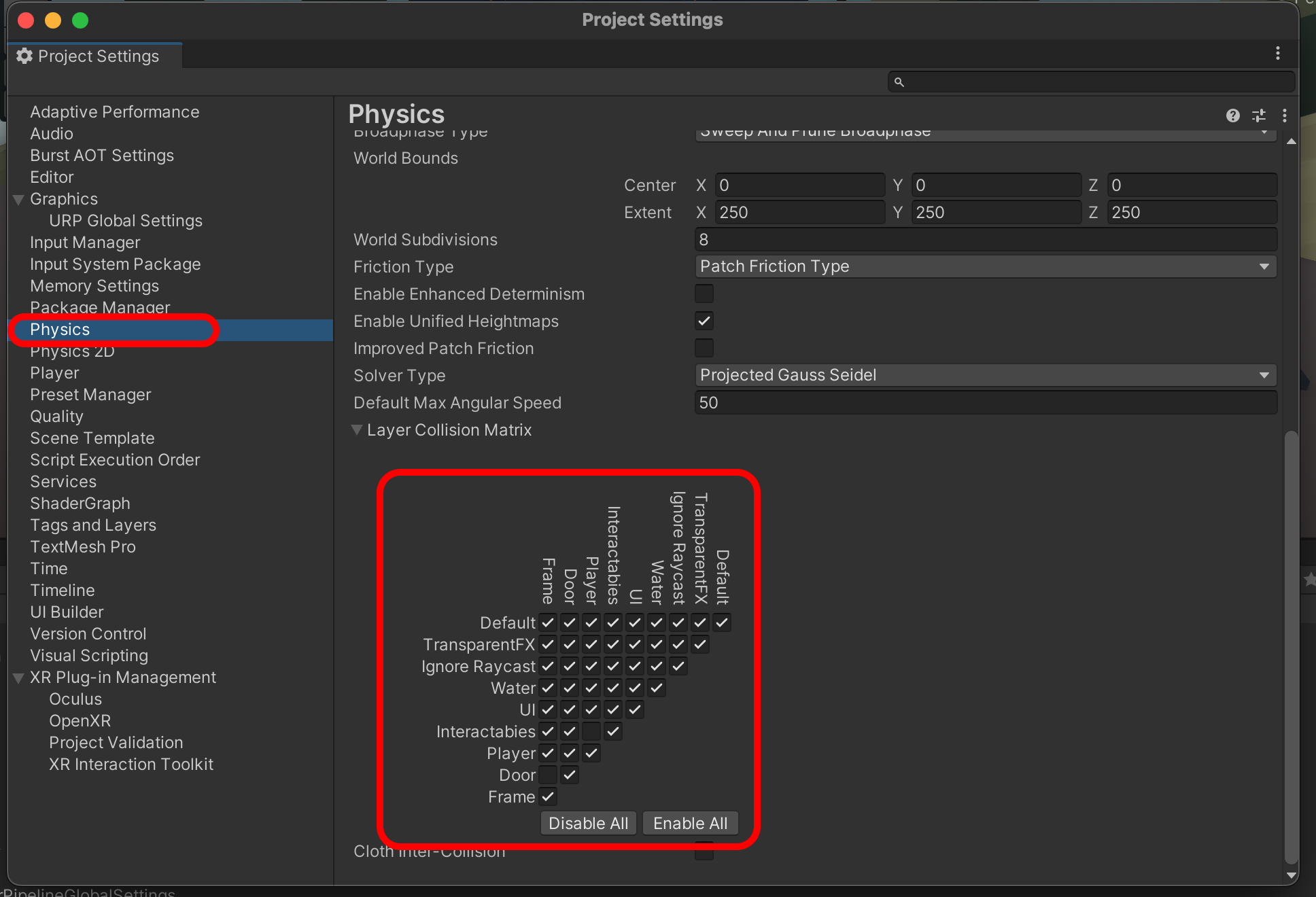Open the Player settings category
Viewport: 1316px width, 897px height.
tap(54, 373)
